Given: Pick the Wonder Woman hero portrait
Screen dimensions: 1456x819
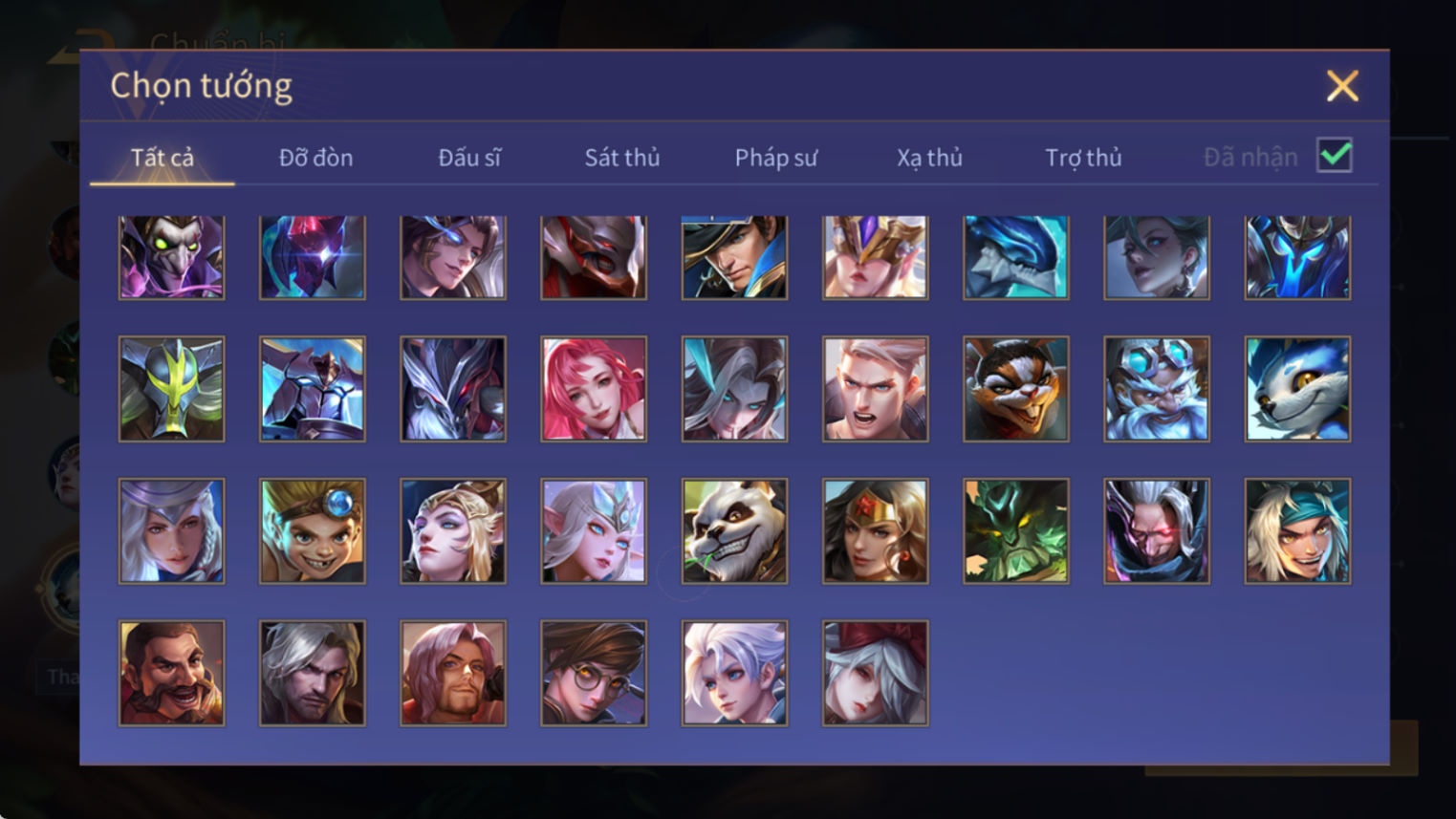Looking at the screenshot, I should tap(875, 531).
